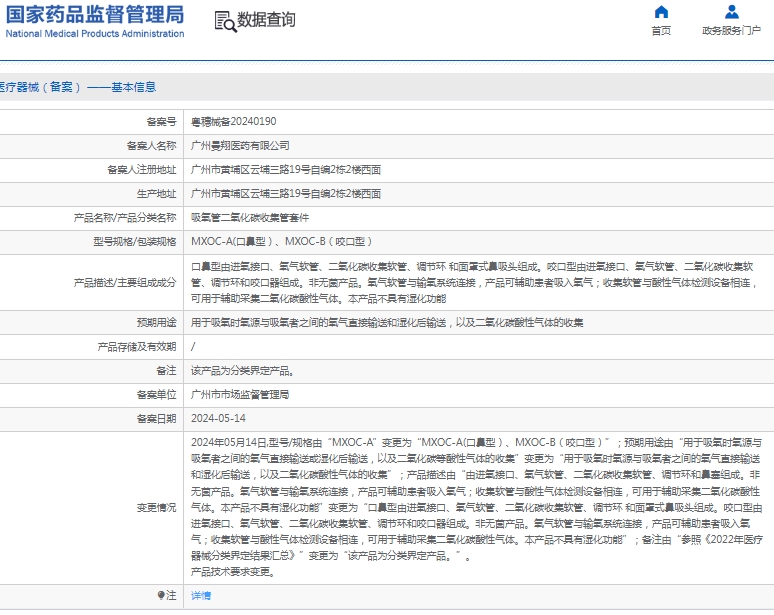Click the 备案单位 row label
774x615 pixels.
click(x=156, y=394)
